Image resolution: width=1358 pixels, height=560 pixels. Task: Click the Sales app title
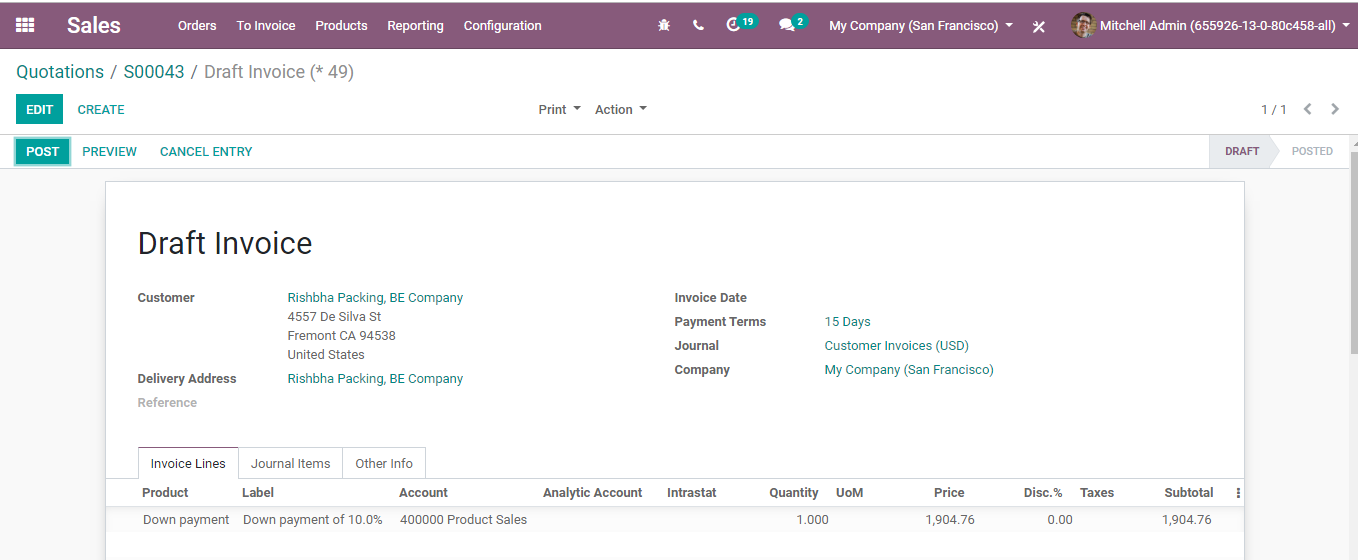pos(94,25)
